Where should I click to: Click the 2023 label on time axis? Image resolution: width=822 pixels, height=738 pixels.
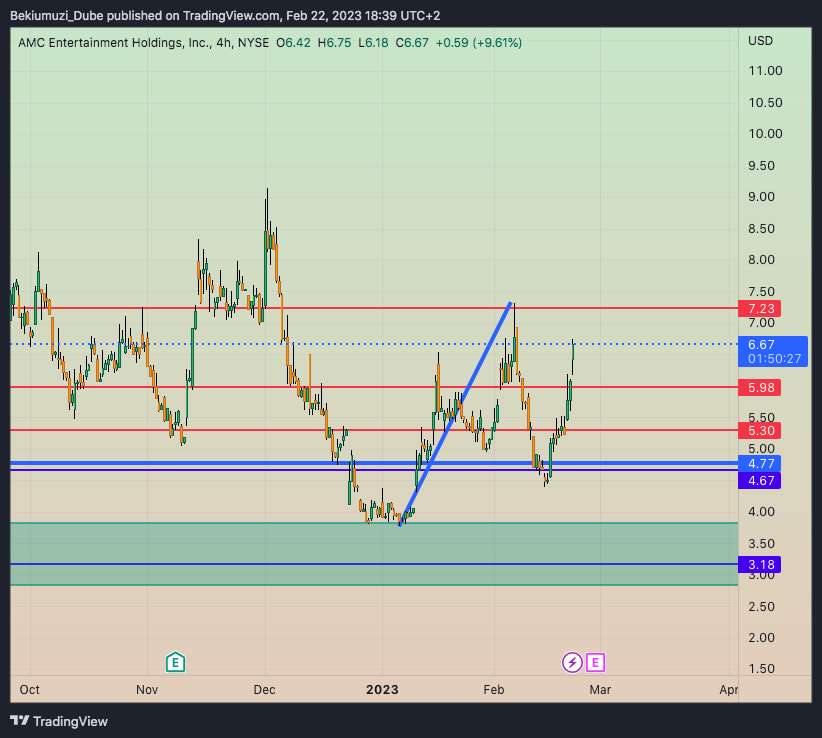coord(382,689)
